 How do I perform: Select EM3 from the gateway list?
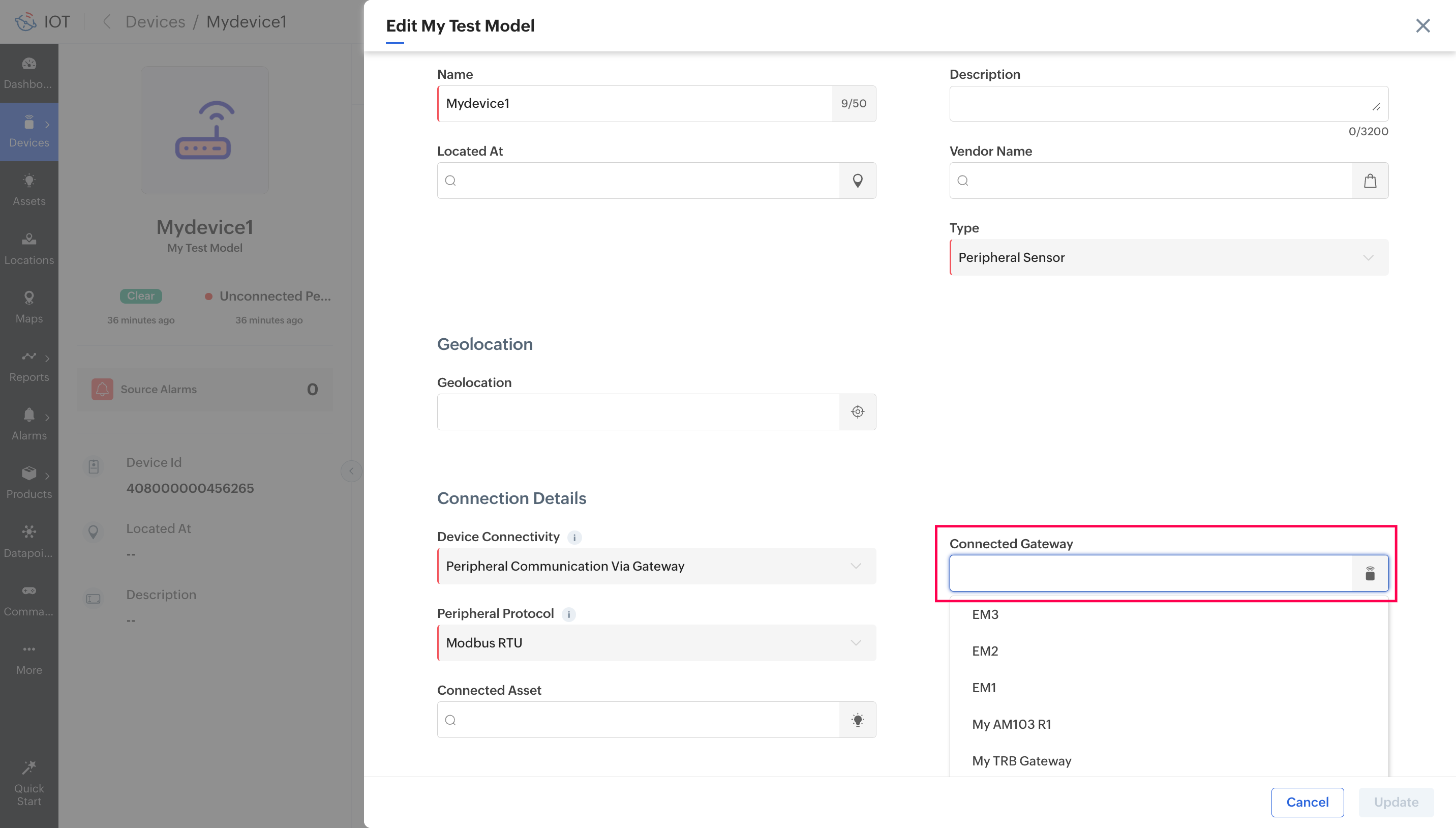click(x=985, y=614)
